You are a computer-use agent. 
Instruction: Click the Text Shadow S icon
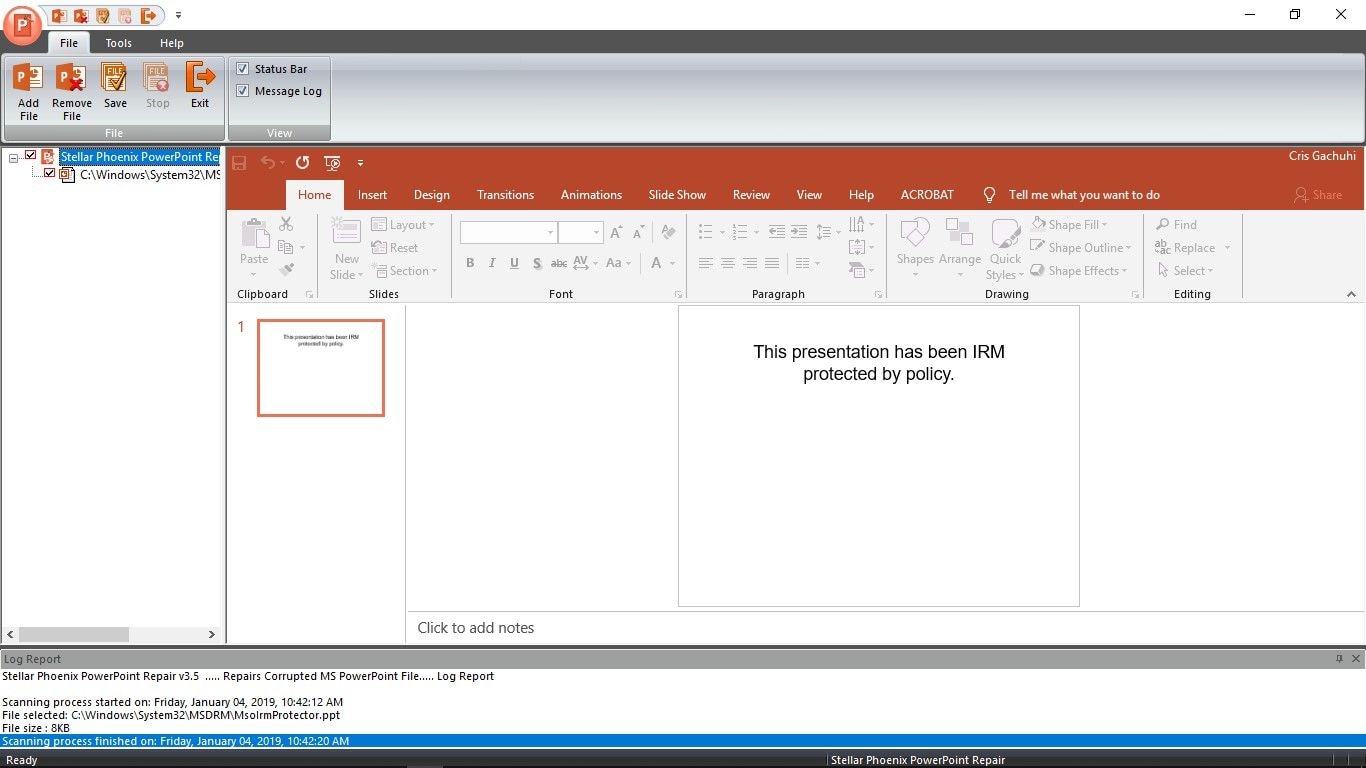click(x=537, y=263)
